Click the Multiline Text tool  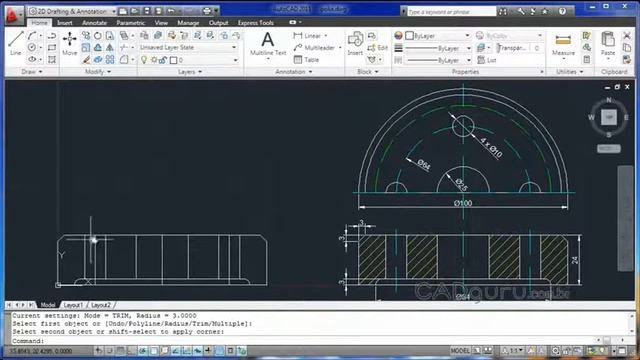(268, 44)
